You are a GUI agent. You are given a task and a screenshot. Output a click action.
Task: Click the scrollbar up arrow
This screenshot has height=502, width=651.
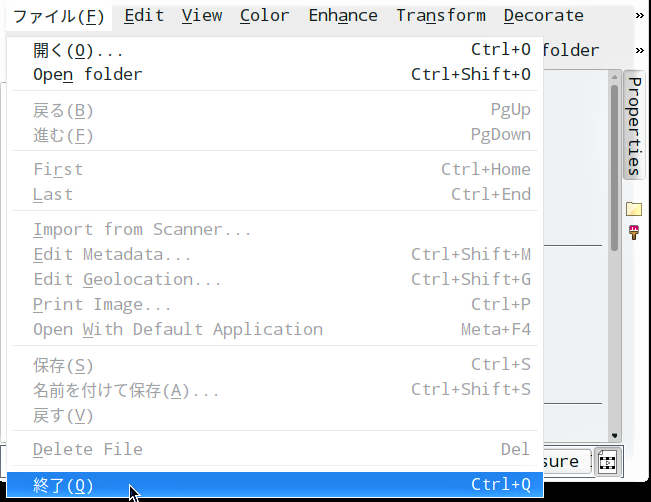pos(614,77)
